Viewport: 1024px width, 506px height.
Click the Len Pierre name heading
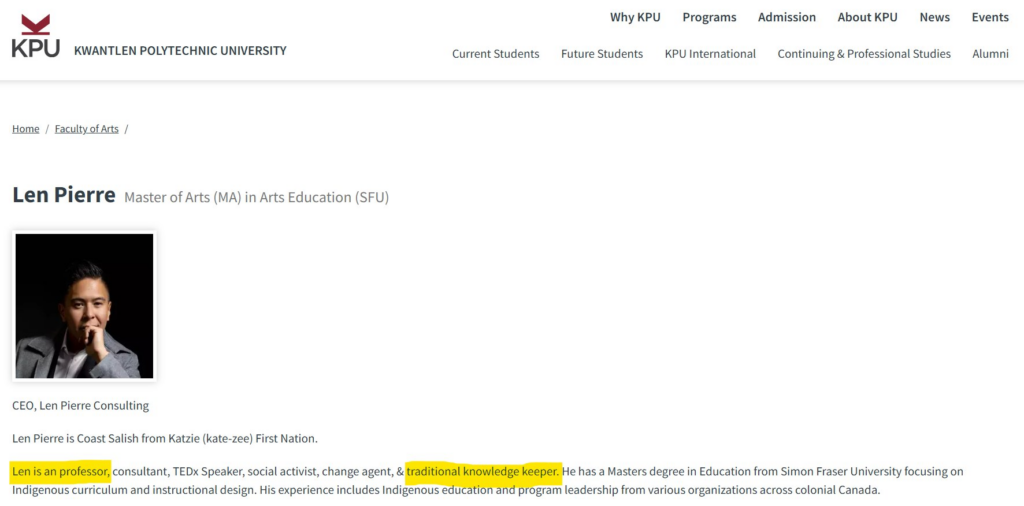[x=64, y=195]
